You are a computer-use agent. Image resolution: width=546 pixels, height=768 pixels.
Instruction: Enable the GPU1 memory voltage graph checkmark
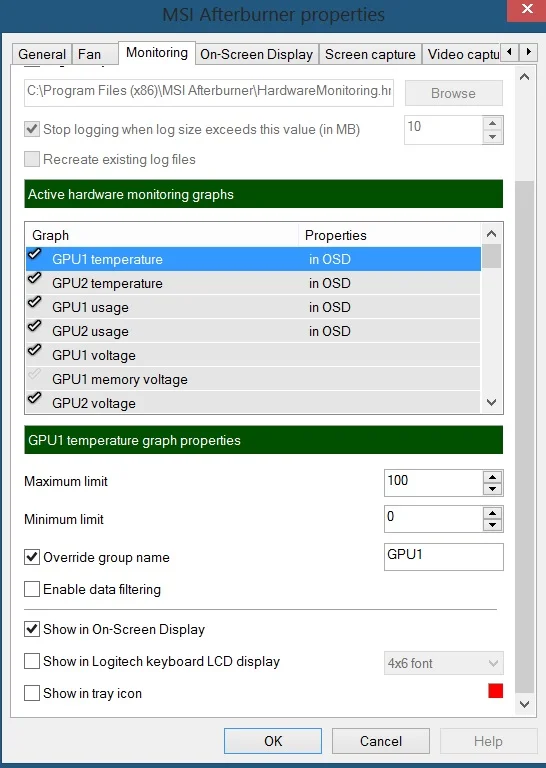(34, 375)
